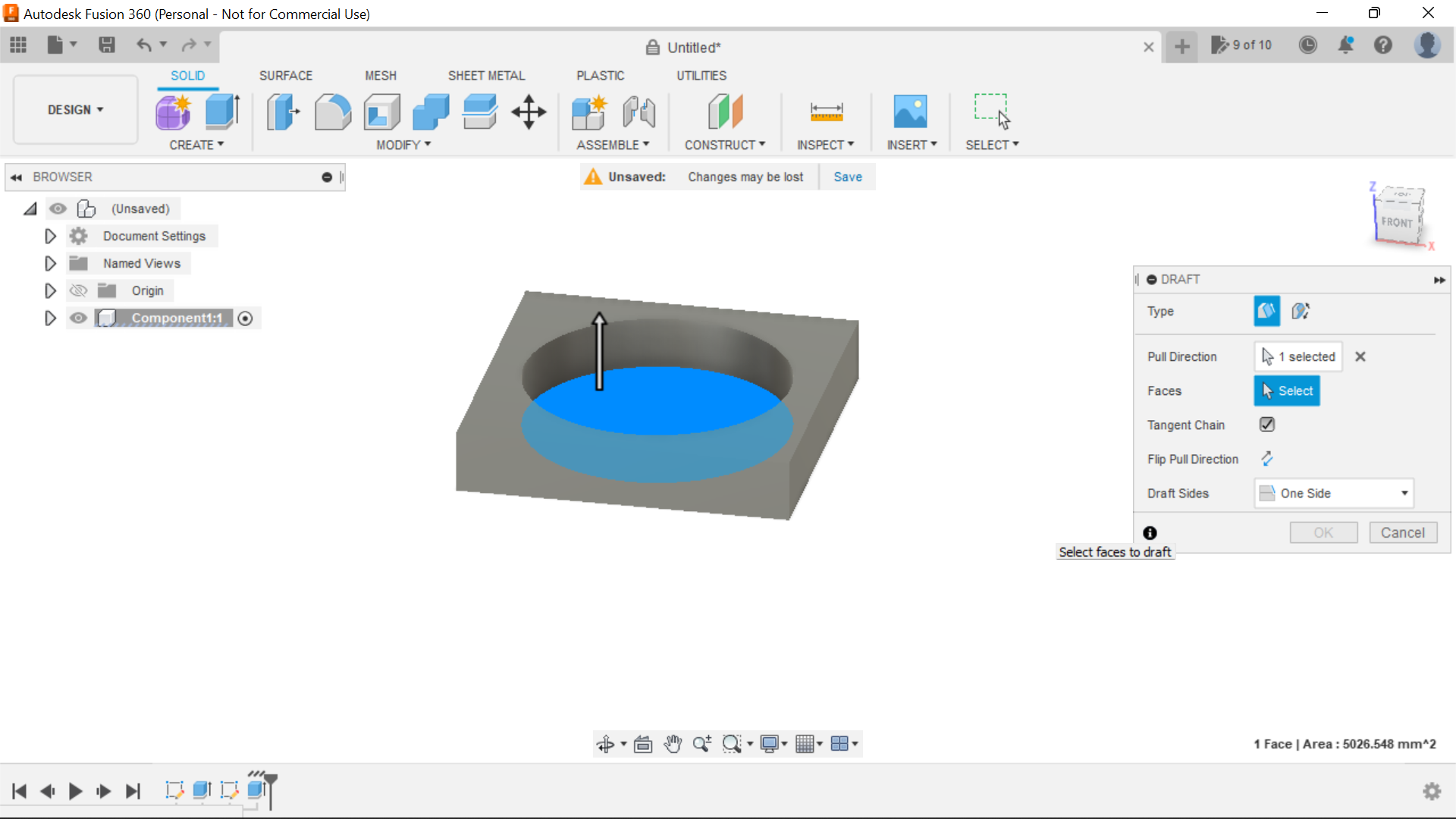Expand the Document Settings tree item

tap(49, 235)
